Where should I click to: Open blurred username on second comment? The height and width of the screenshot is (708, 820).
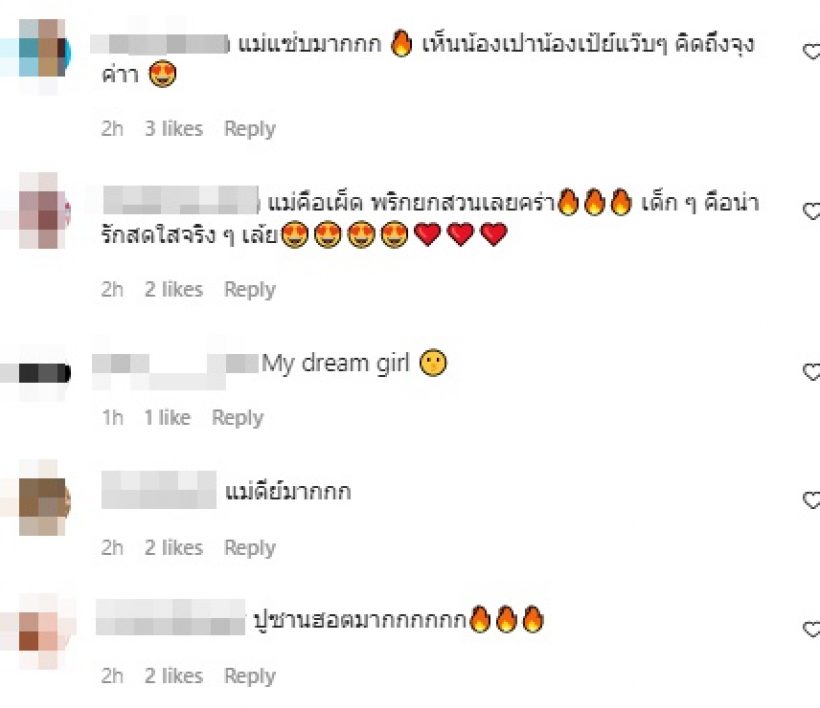coord(181,200)
